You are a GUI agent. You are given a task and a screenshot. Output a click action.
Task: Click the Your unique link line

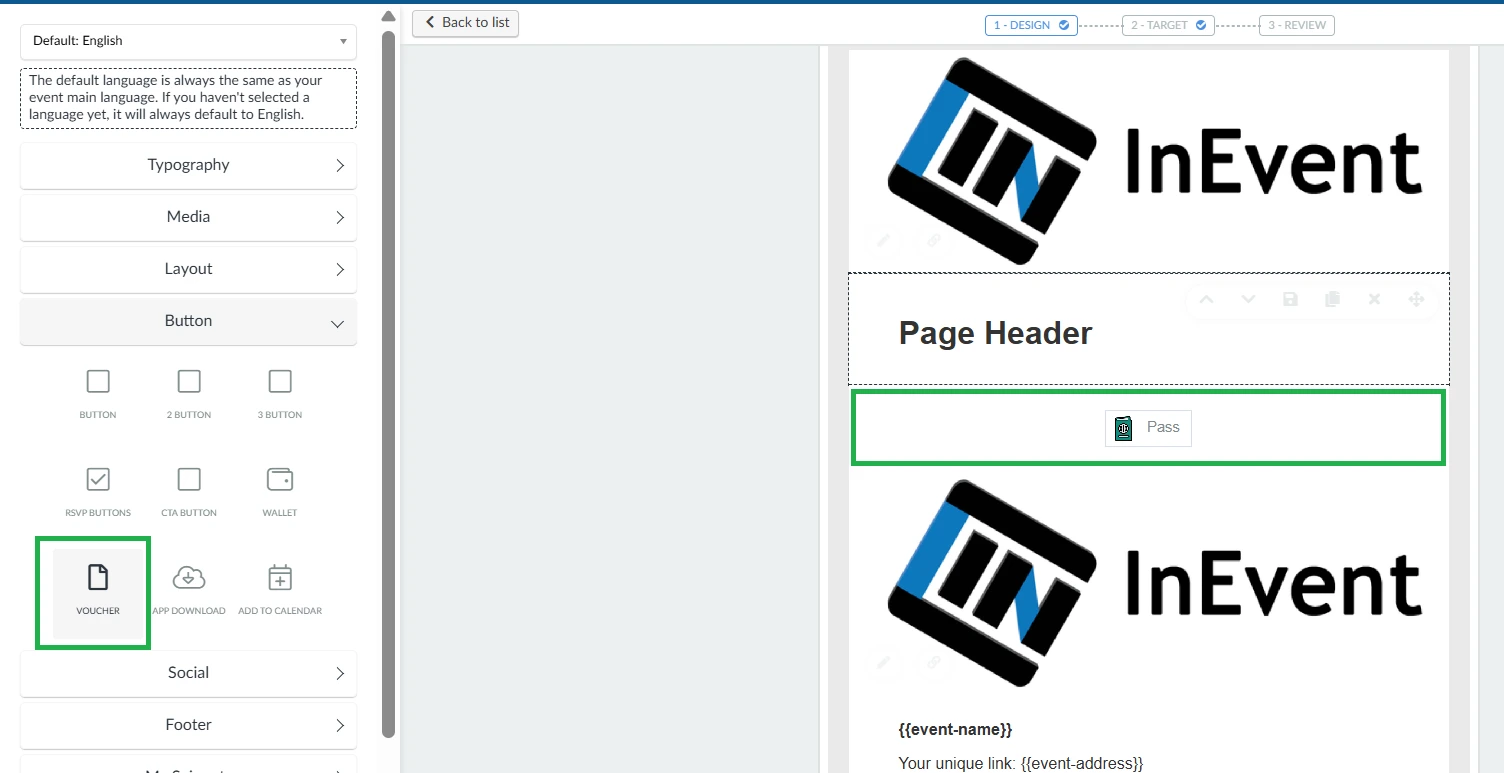click(1021, 763)
